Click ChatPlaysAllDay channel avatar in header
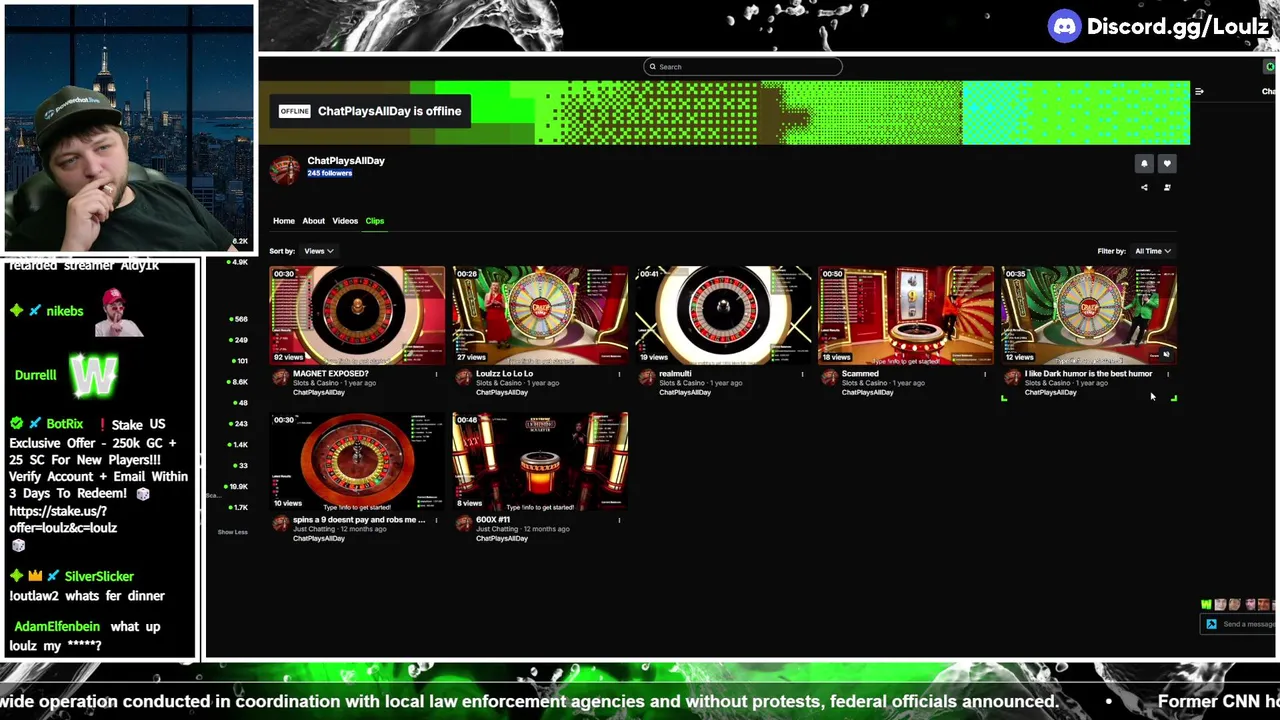Viewport: 1280px width, 720px height. (x=285, y=169)
